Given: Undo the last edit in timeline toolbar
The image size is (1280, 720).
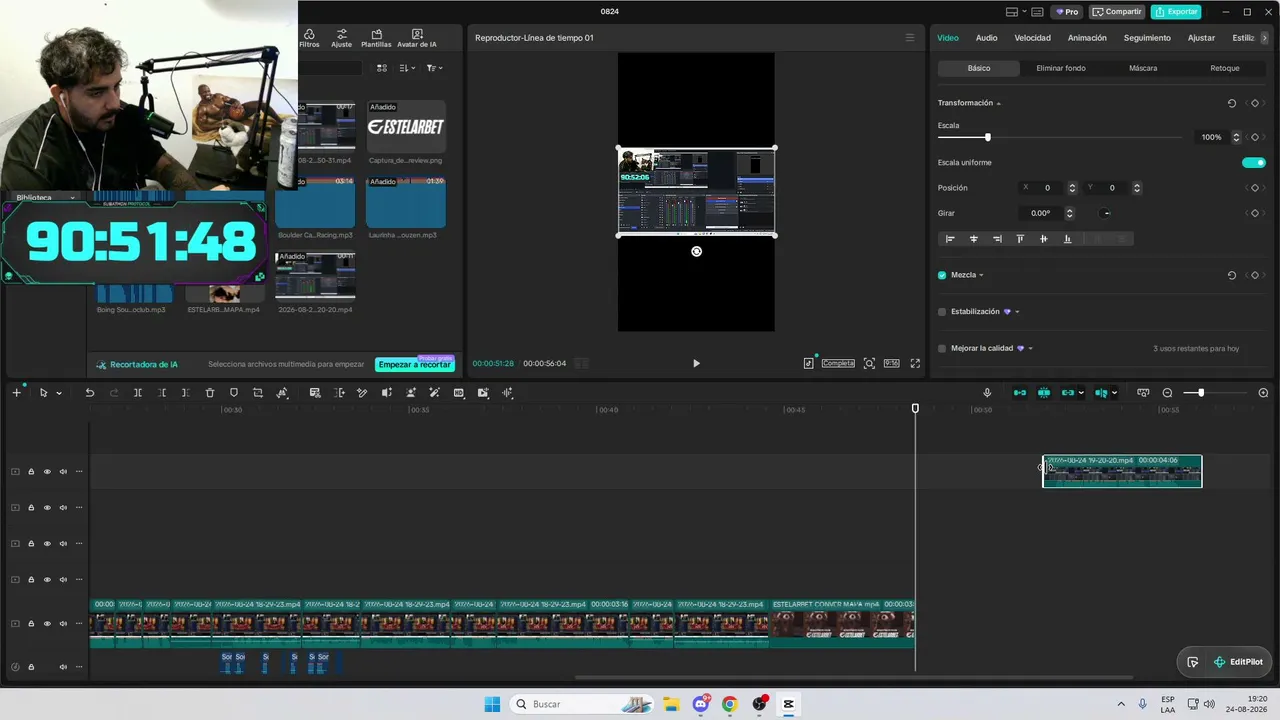Looking at the screenshot, I should pos(89,393).
